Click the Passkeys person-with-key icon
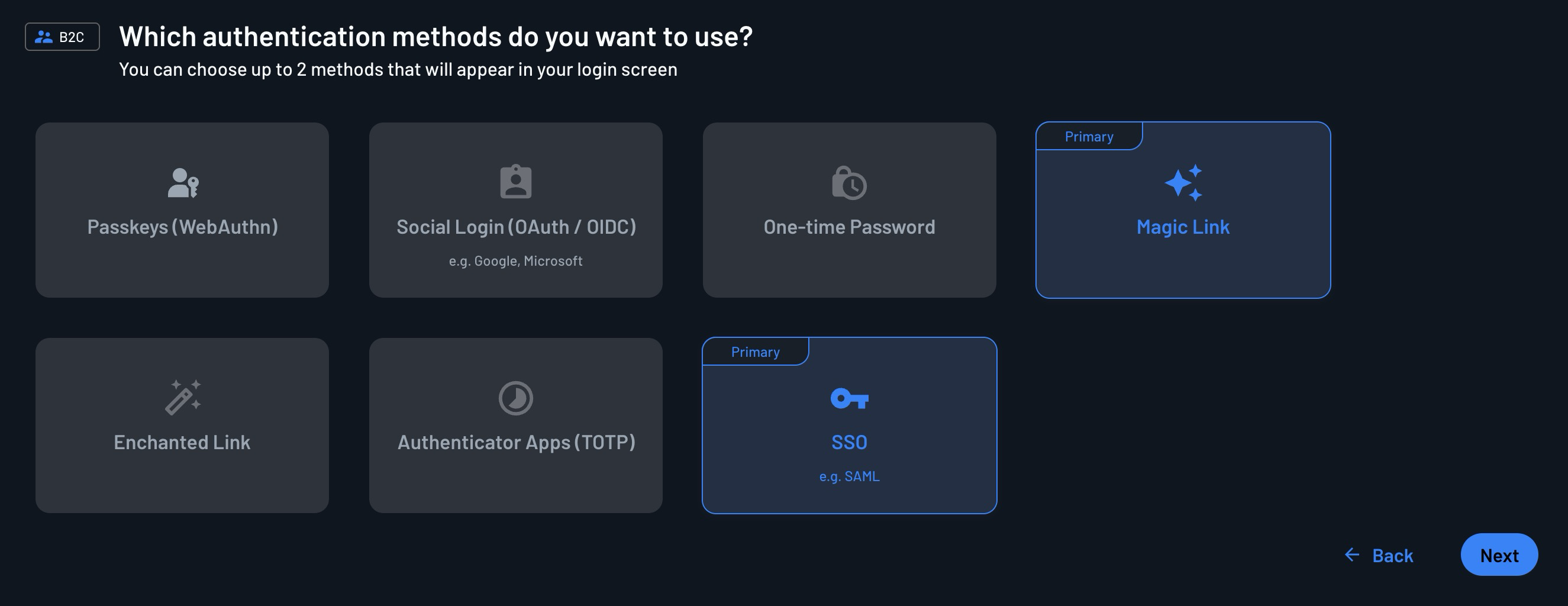The width and height of the screenshot is (1568, 606). point(183,183)
